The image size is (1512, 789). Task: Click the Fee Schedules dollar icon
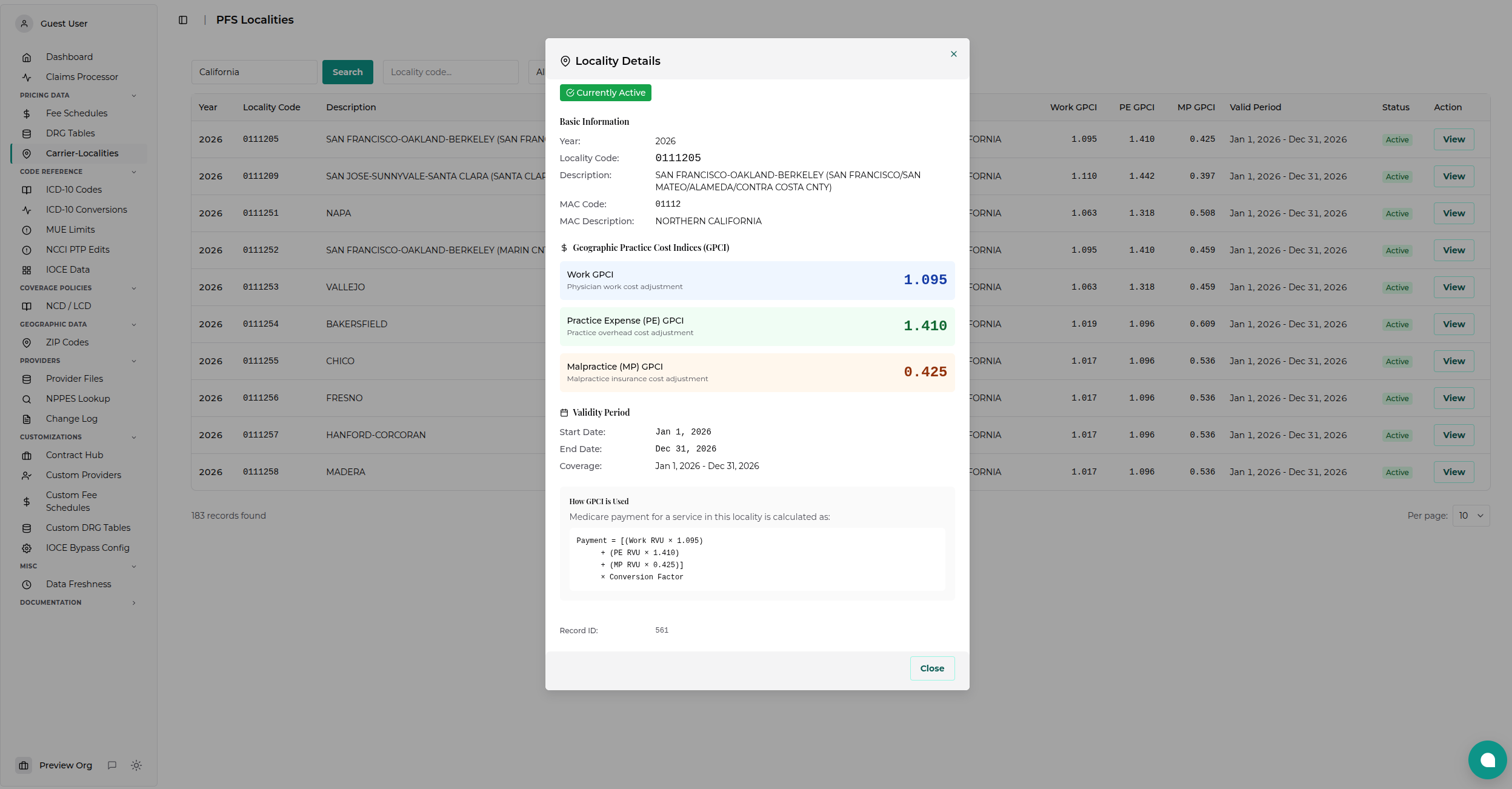click(27, 114)
